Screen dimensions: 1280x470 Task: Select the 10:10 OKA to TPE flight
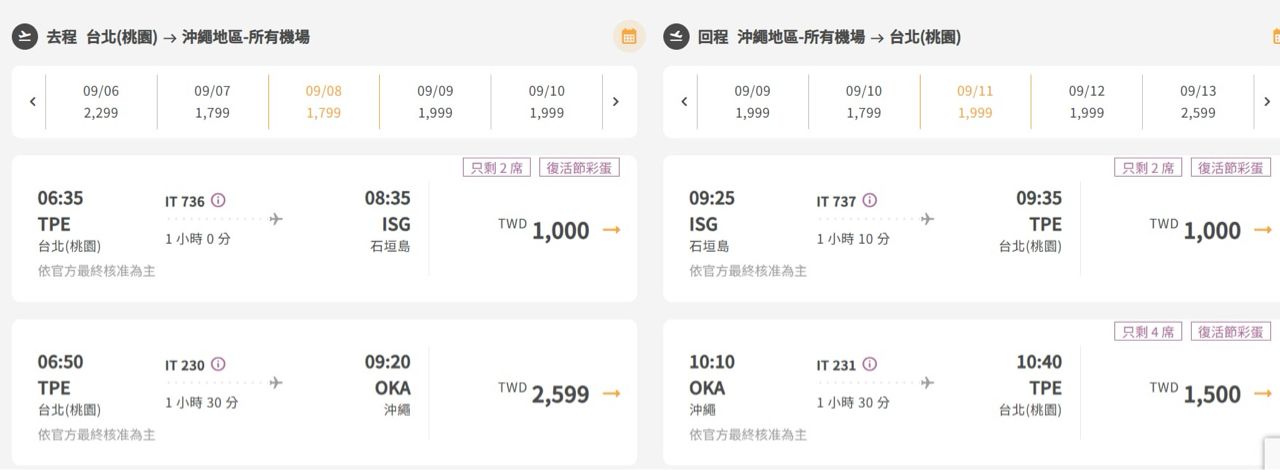(875, 392)
